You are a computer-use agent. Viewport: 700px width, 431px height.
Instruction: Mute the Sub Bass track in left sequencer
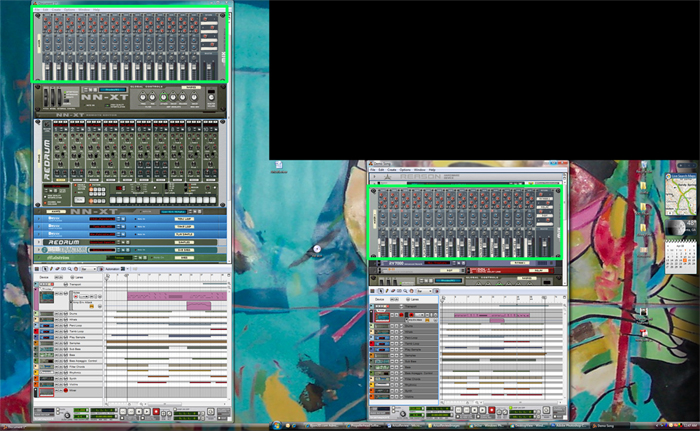pos(56,349)
